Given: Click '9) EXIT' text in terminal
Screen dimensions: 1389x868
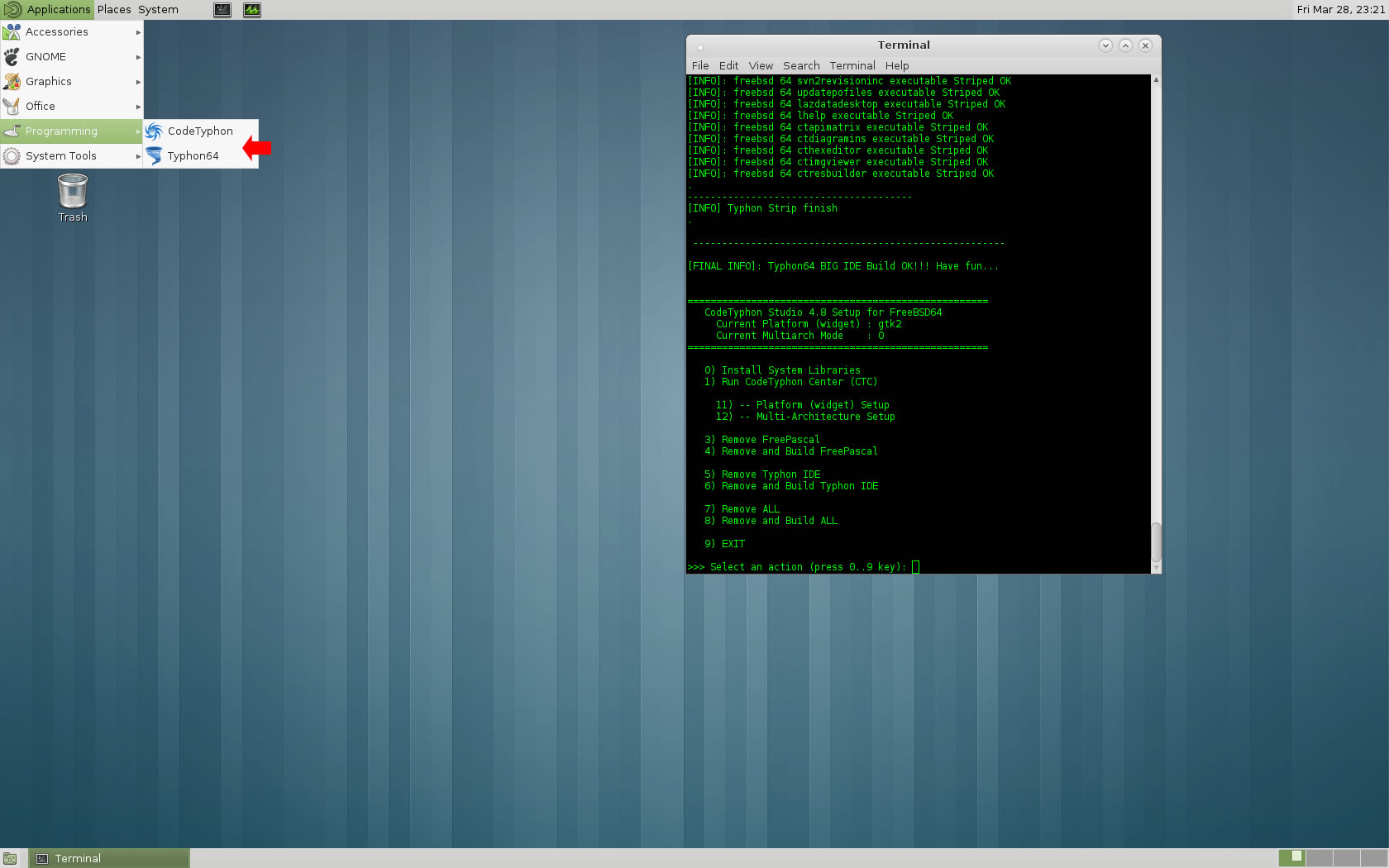Looking at the screenshot, I should (x=724, y=544).
